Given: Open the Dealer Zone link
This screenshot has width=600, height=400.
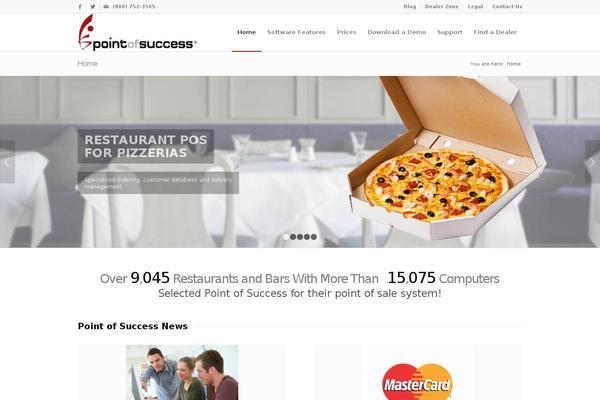Looking at the screenshot, I should [x=442, y=7].
